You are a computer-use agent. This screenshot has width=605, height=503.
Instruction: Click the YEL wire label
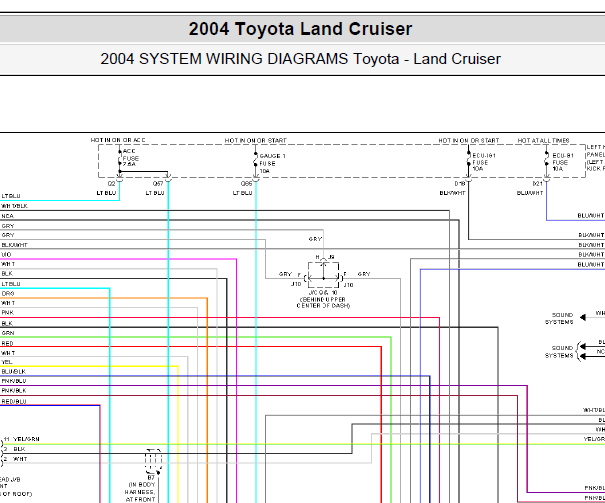point(7,362)
